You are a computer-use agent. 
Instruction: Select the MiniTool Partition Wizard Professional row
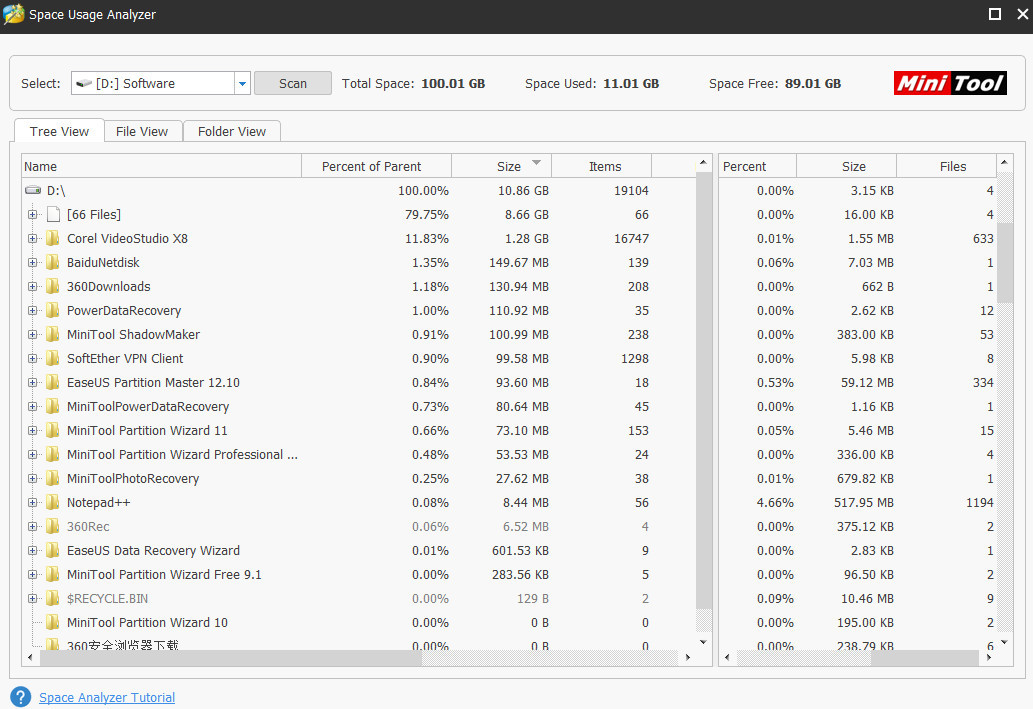359,455
